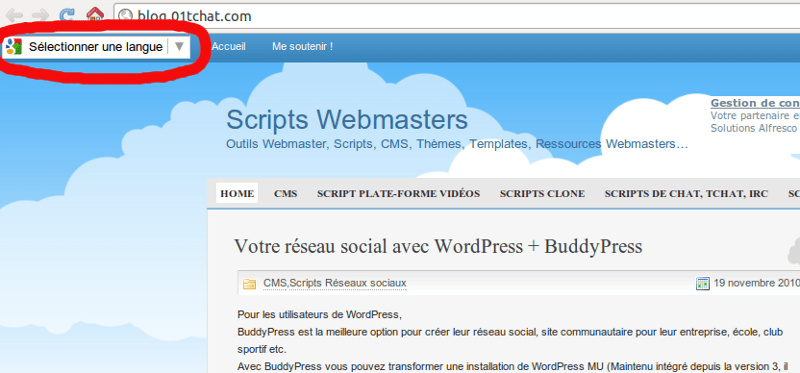Open 'Me soutenir !' menu link
This screenshot has height=373, width=800.
click(303, 46)
